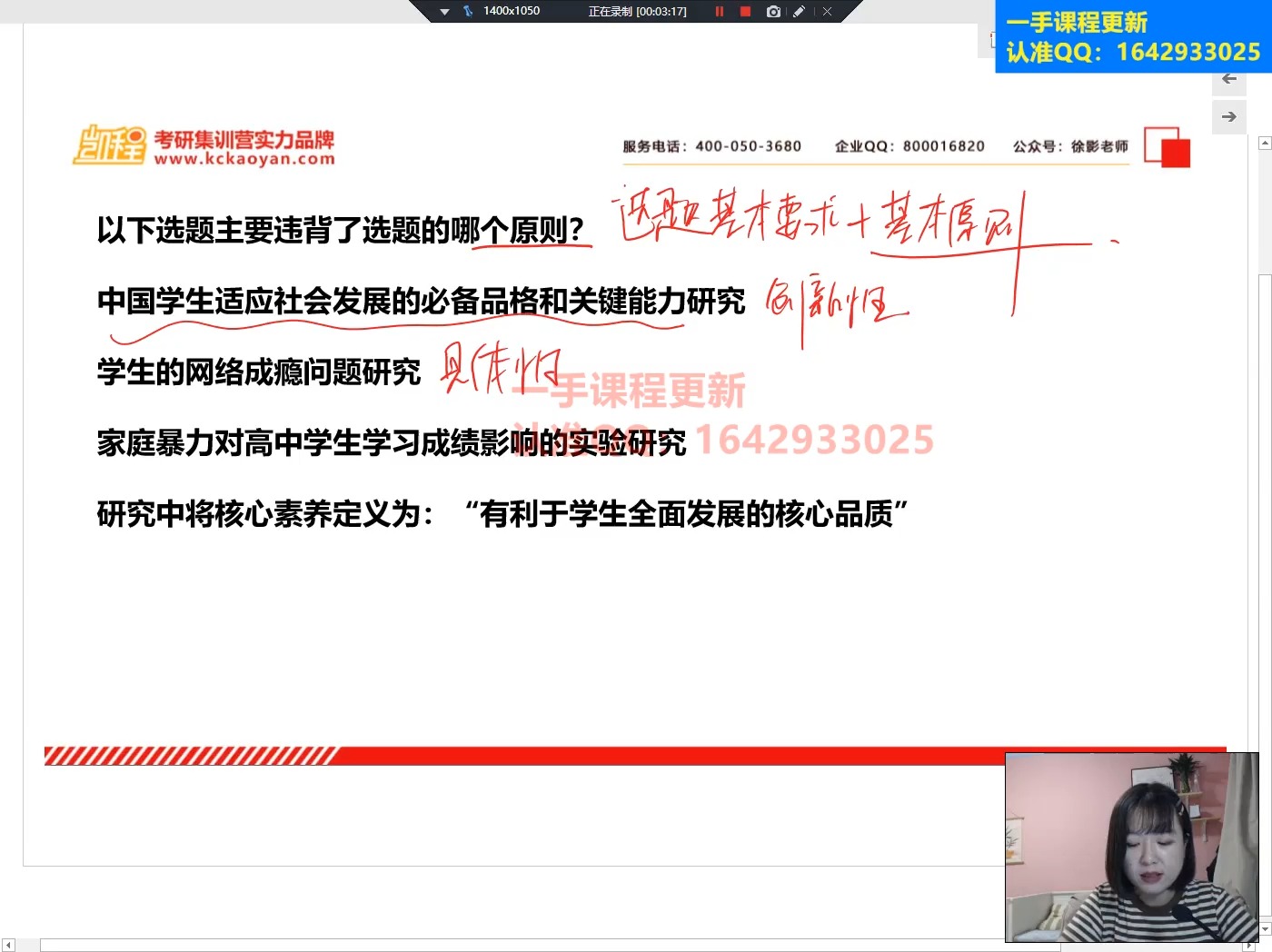Viewport: 1272px width, 952px height.
Task: Click the horizontal scrollbar track
Action: coord(629,946)
